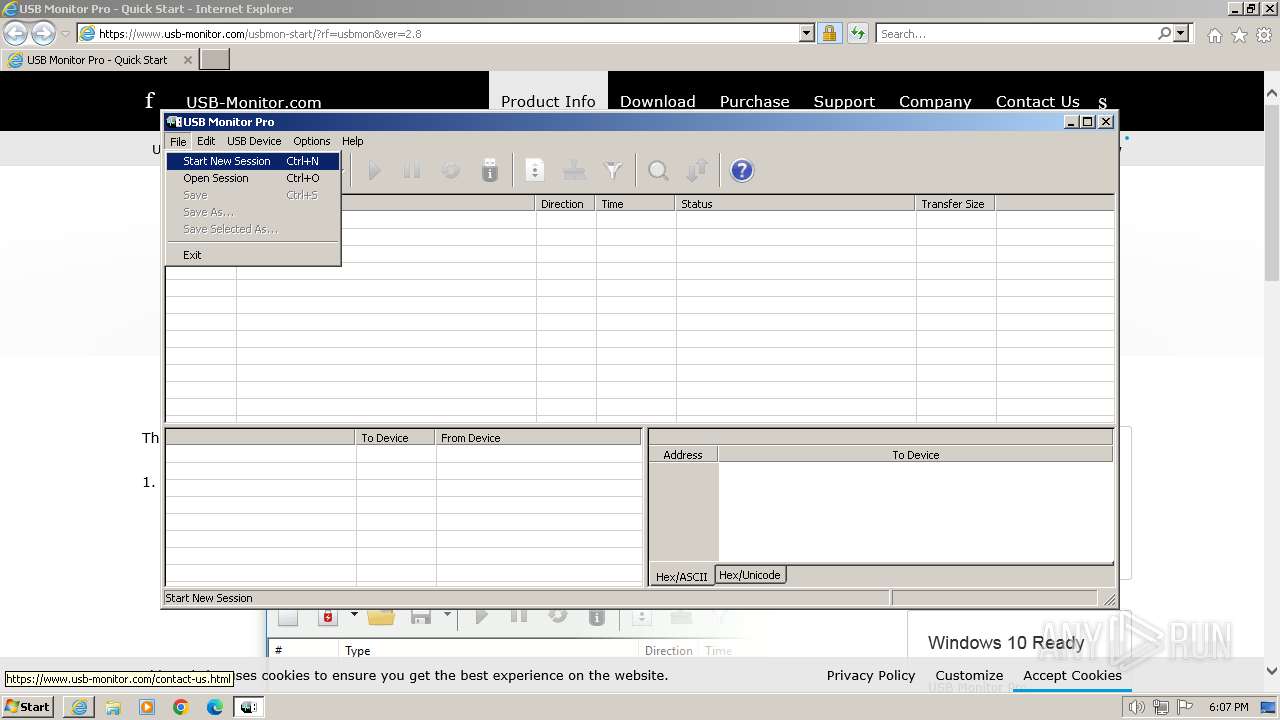Click the Windows Start button
Image resolution: width=1280 pixels, height=720 pixels.
coord(28,707)
